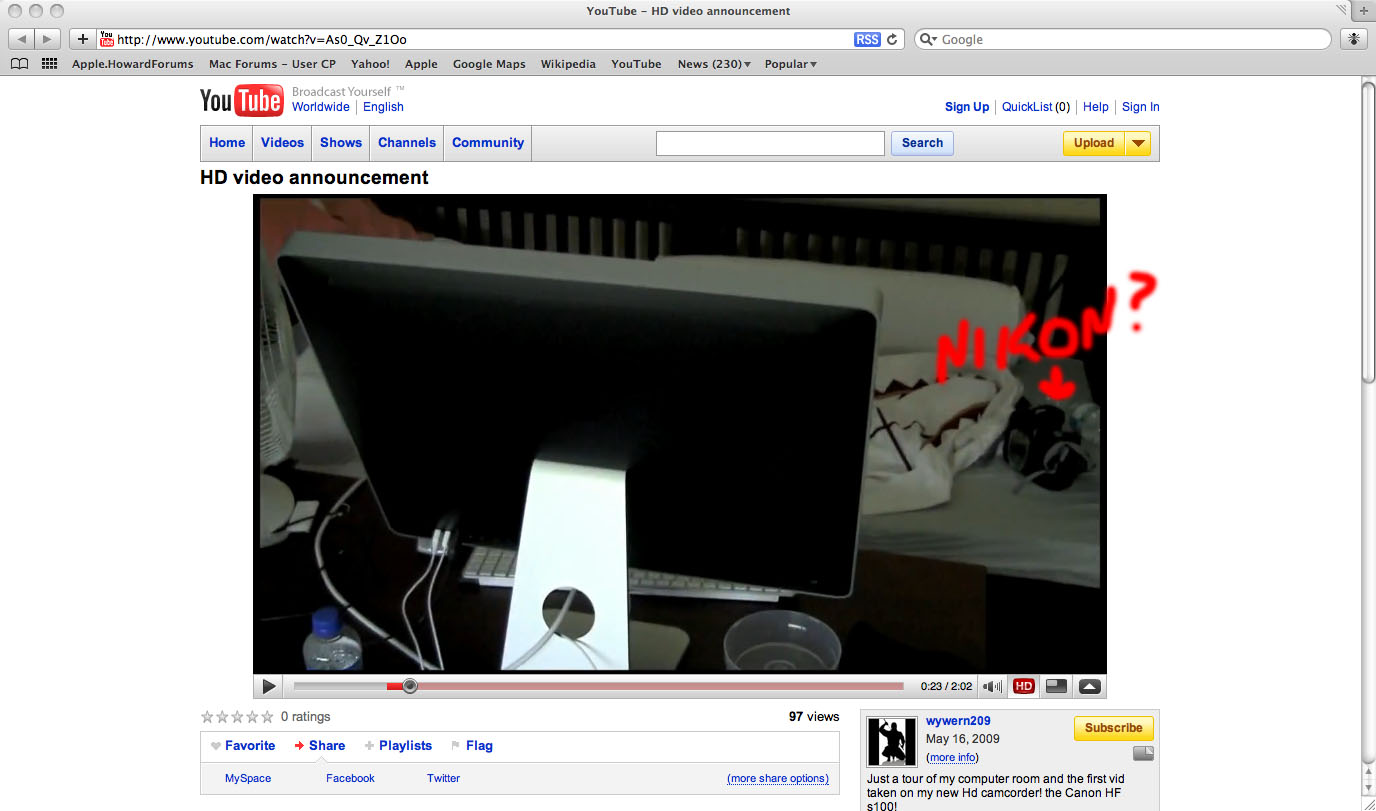The width and height of the screenshot is (1376, 811).
Task: Click the Sign In link
Action: (1141, 107)
